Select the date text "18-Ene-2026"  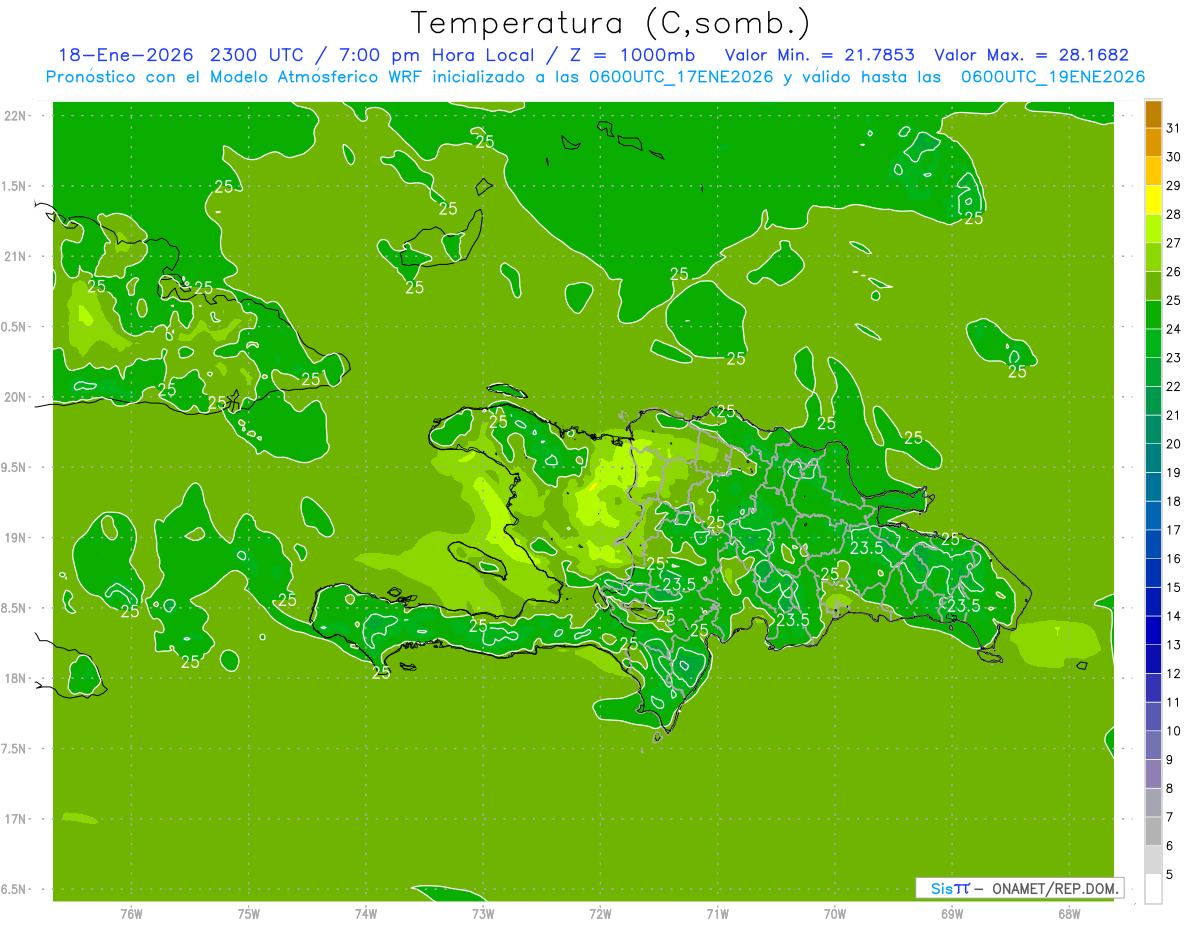[126, 54]
